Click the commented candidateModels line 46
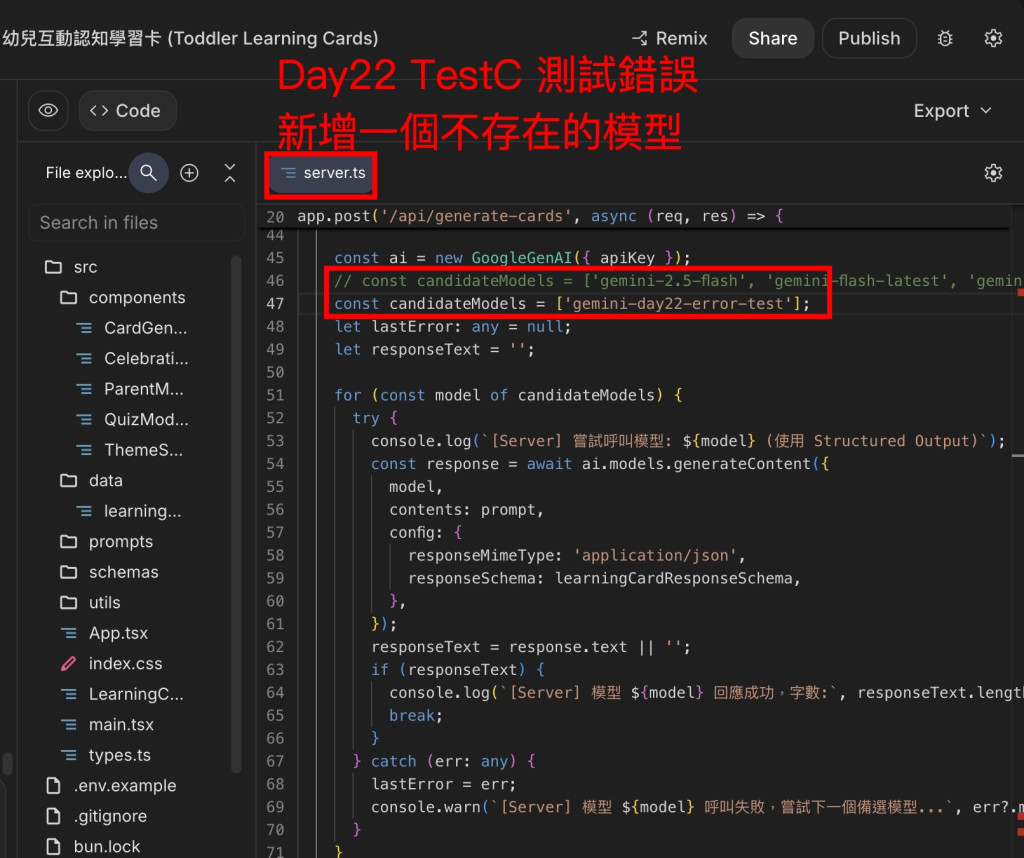The image size is (1024, 858). (x=678, y=281)
